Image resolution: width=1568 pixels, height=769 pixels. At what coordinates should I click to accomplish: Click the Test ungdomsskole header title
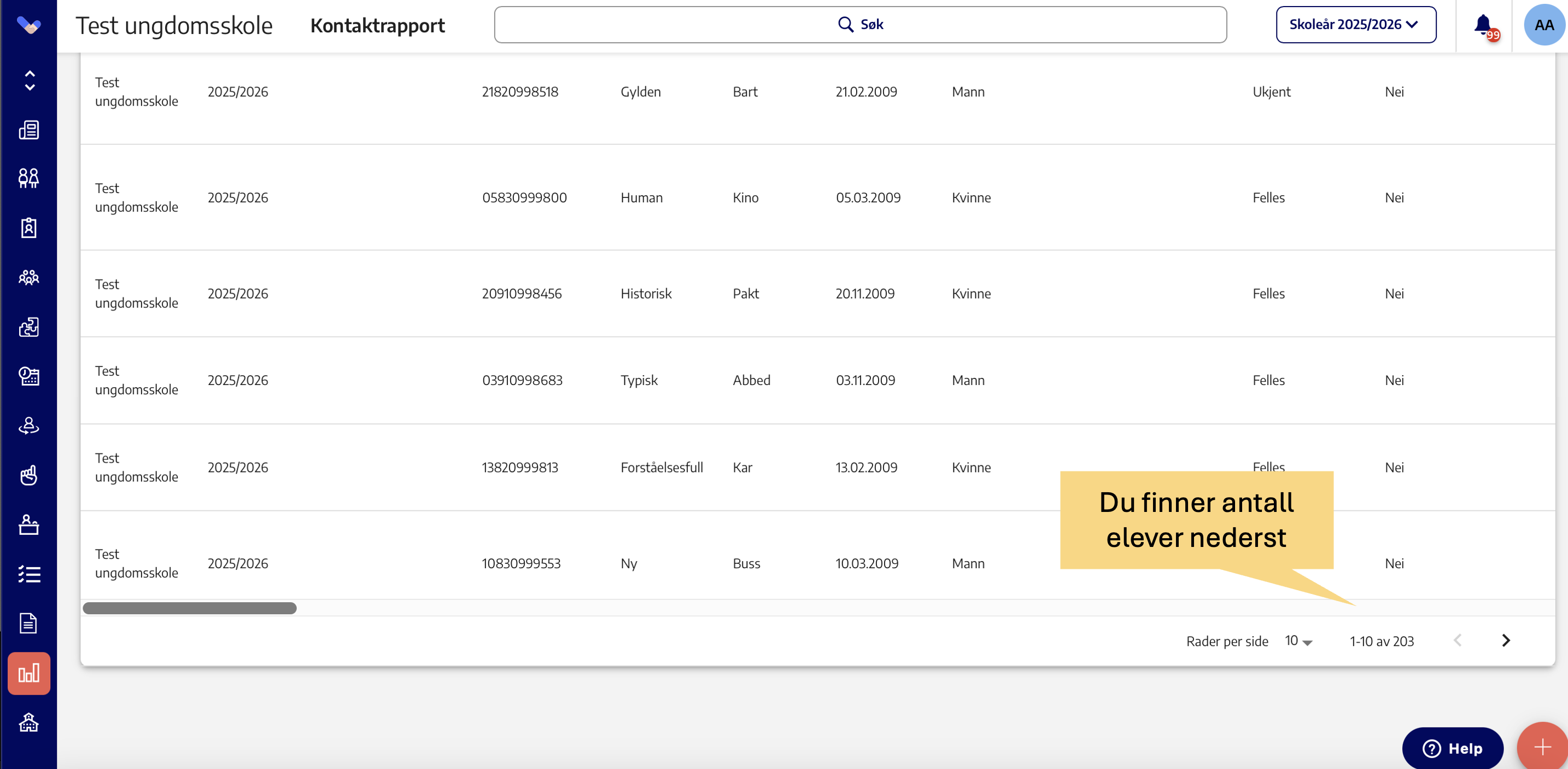[x=174, y=26]
